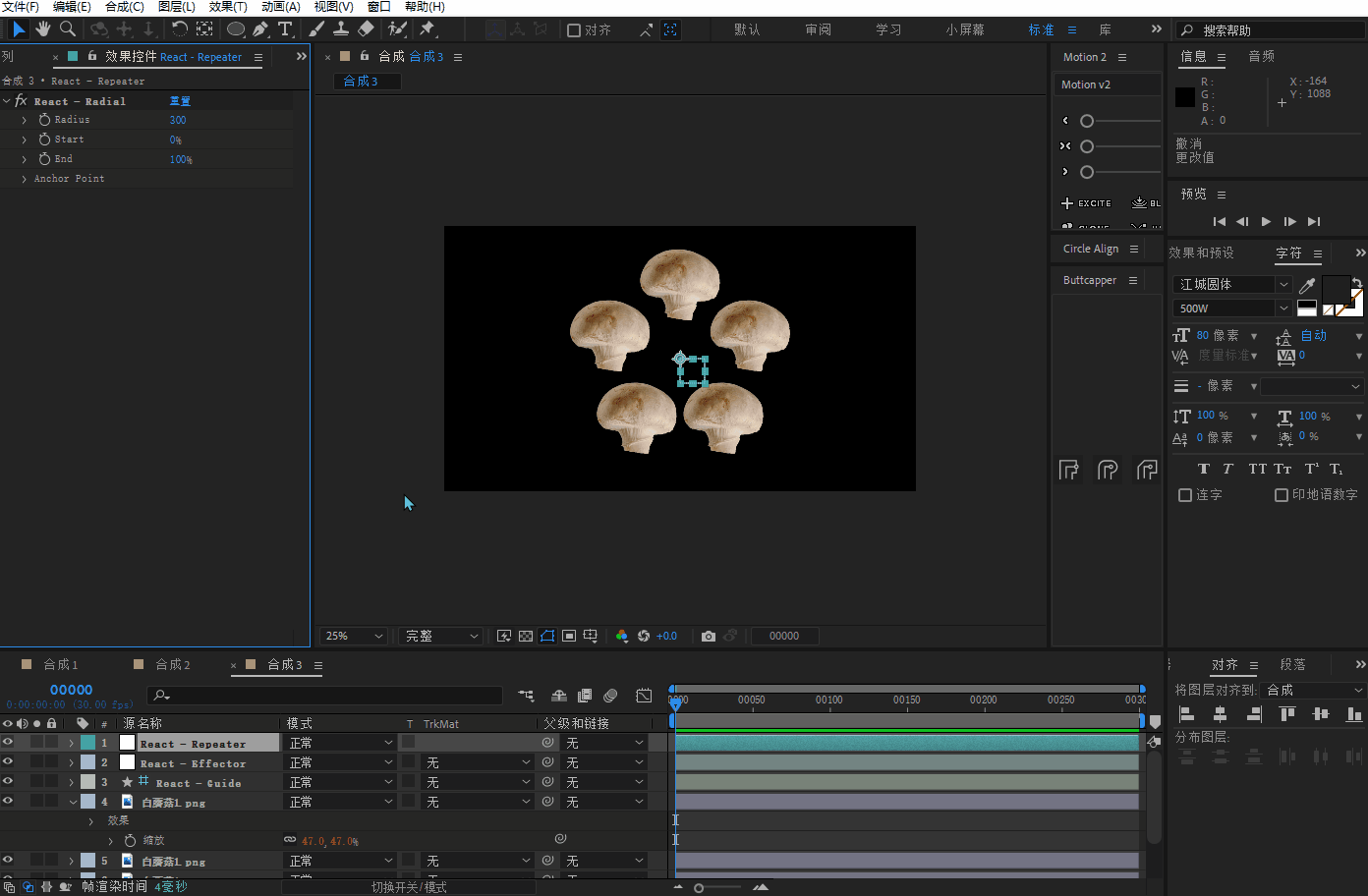Collapse layer 4 白蘑菇1.png
The image size is (1368, 896).
(72, 802)
